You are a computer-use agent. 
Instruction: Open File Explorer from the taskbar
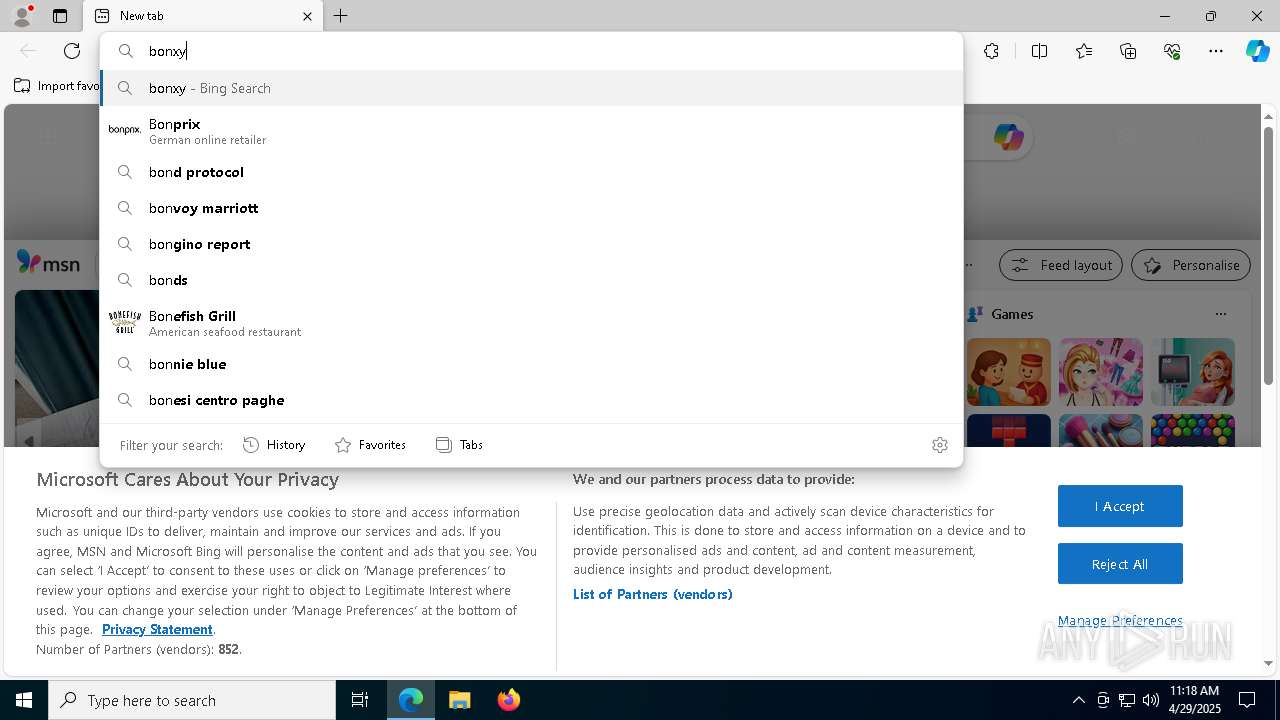459,700
